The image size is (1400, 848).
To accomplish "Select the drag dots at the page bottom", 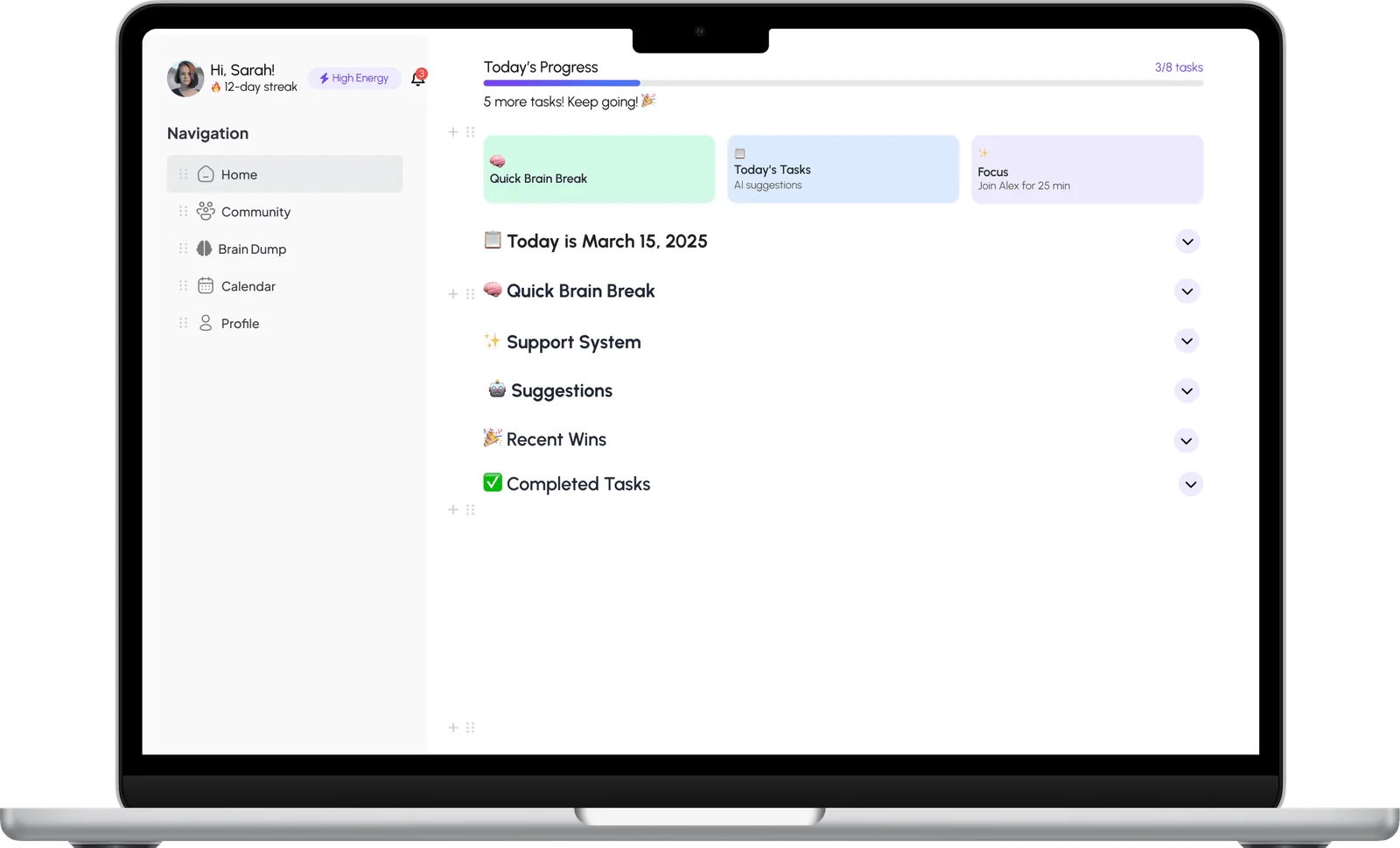I will pyautogui.click(x=470, y=727).
